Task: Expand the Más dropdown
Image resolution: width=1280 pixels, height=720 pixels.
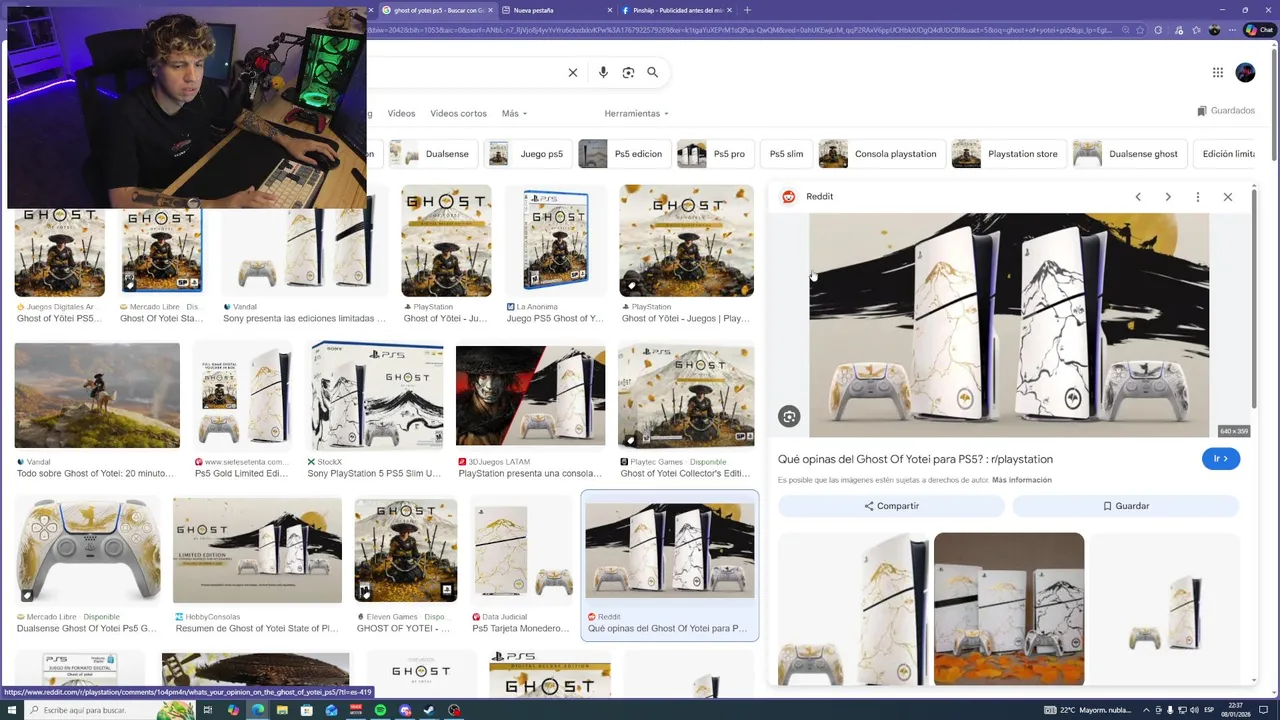Action: [x=514, y=113]
